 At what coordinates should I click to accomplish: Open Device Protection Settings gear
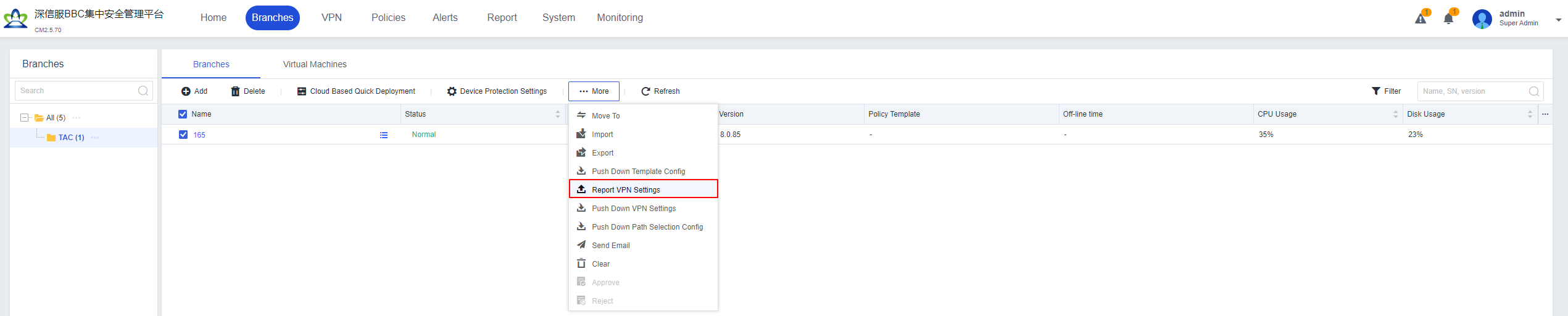click(452, 91)
